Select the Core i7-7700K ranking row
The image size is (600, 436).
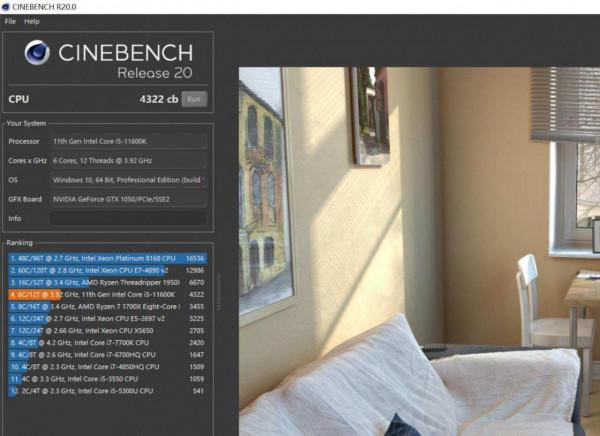[108, 343]
